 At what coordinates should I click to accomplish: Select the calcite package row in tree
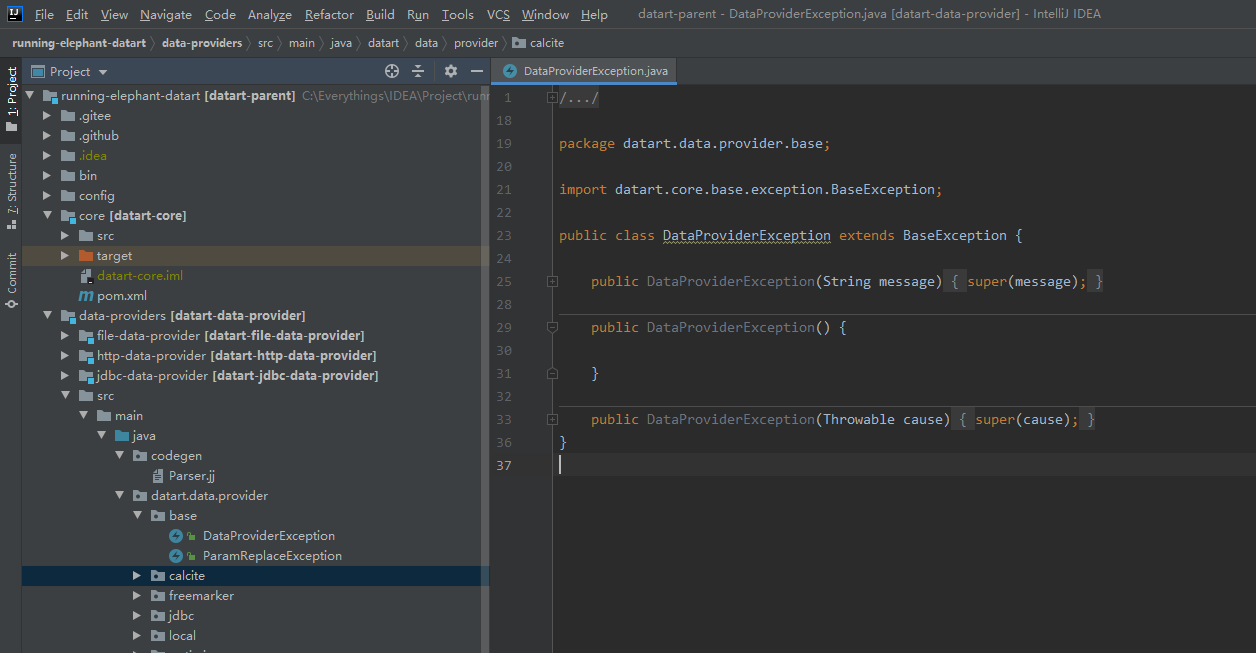pos(256,576)
